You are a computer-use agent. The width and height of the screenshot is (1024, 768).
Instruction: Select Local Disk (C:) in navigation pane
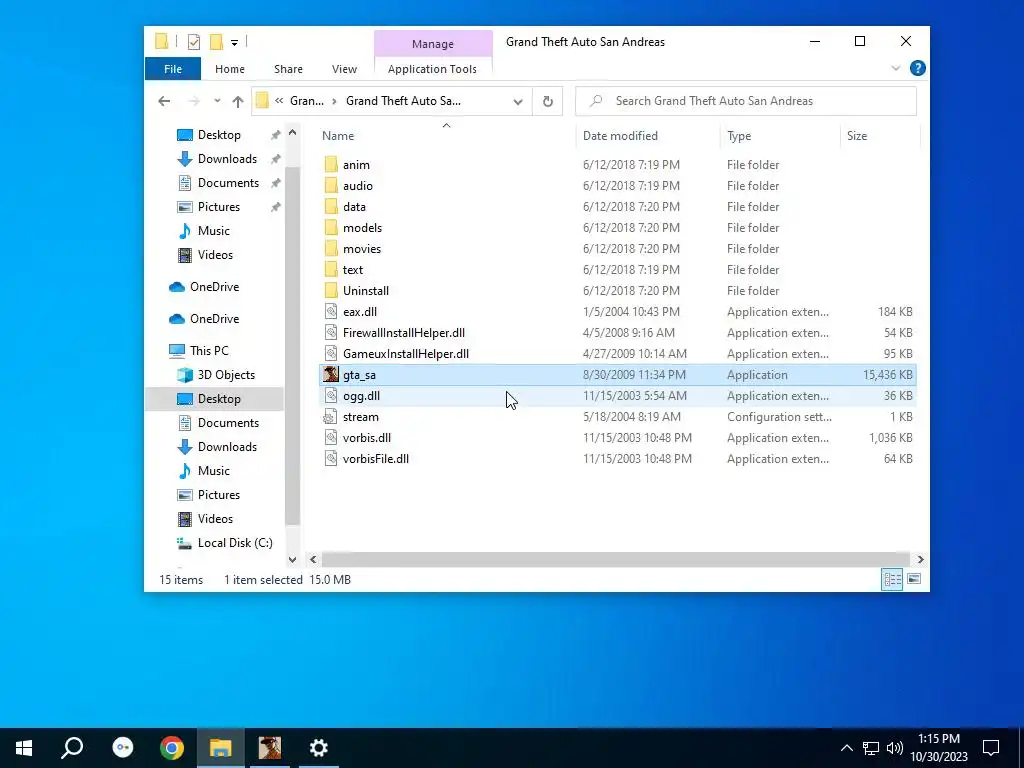point(234,543)
